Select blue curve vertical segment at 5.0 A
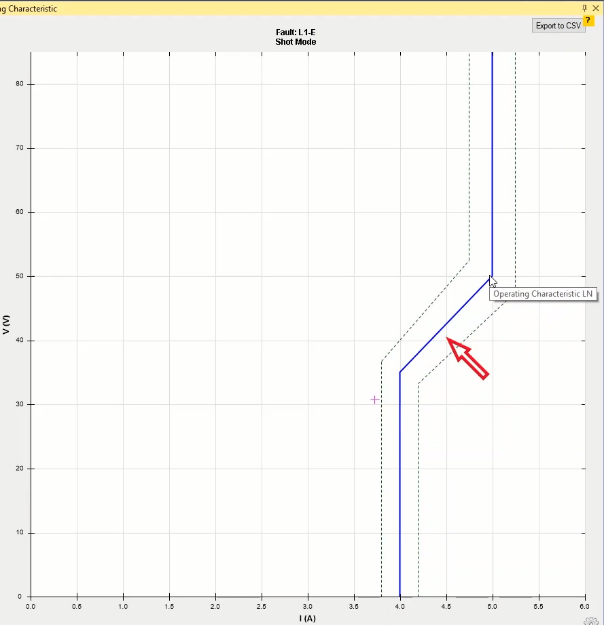The width and height of the screenshot is (604, 625). pos(492,160)
